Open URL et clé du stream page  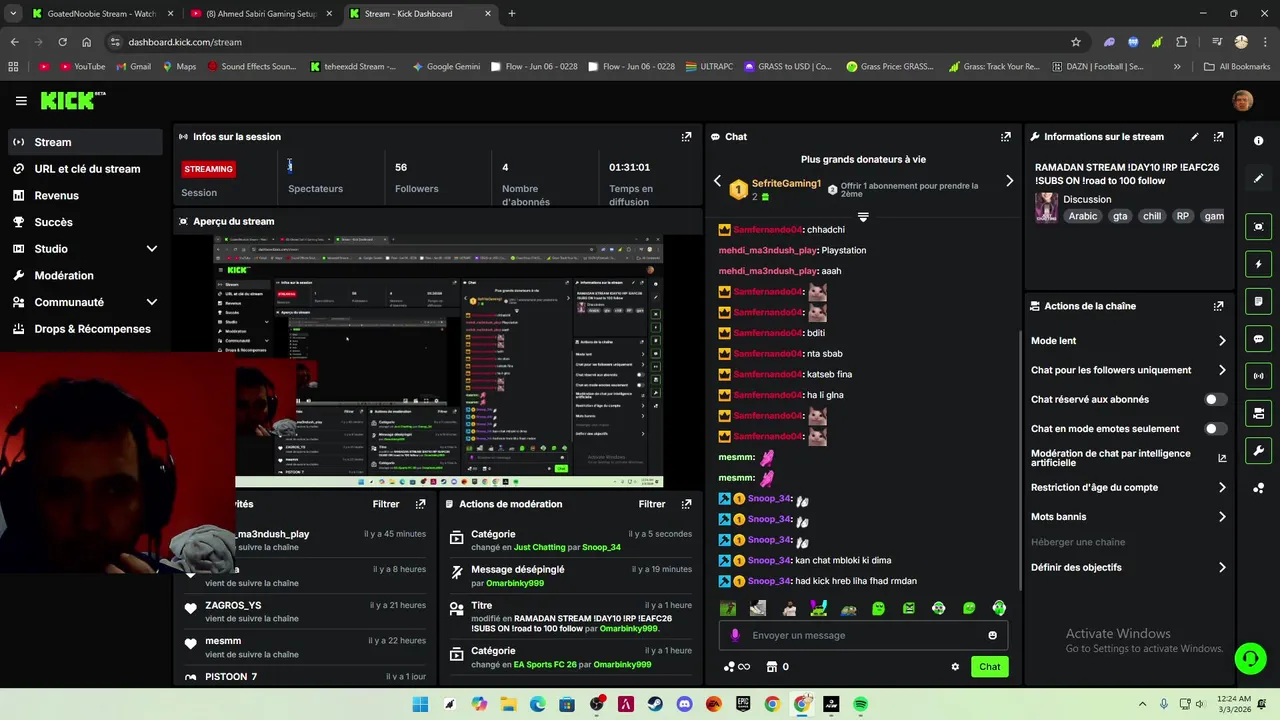pyautogui.click(x=85, y=169)
